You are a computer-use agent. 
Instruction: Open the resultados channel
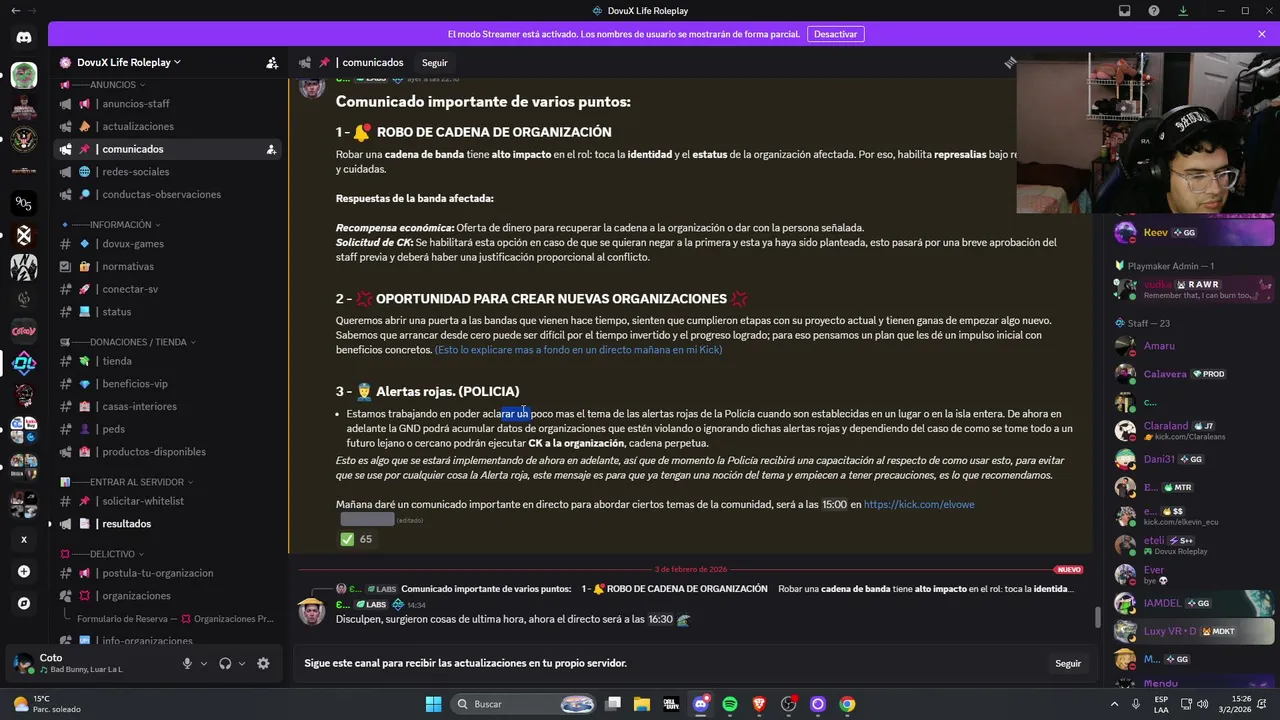pyautogui.click(x=167, y=524)
